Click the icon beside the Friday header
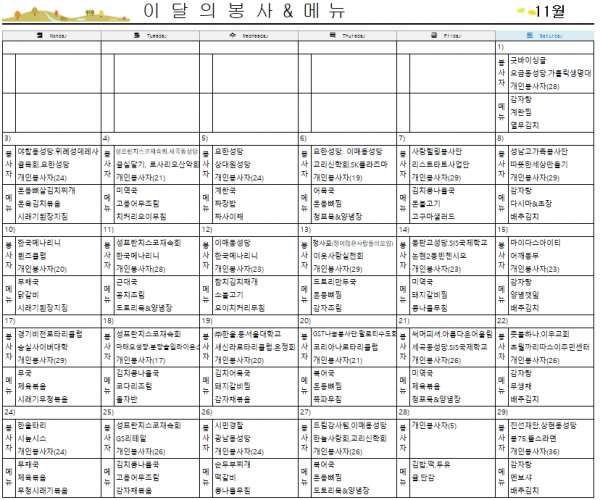This screenshot has width=600, height=500. point(432,36)
